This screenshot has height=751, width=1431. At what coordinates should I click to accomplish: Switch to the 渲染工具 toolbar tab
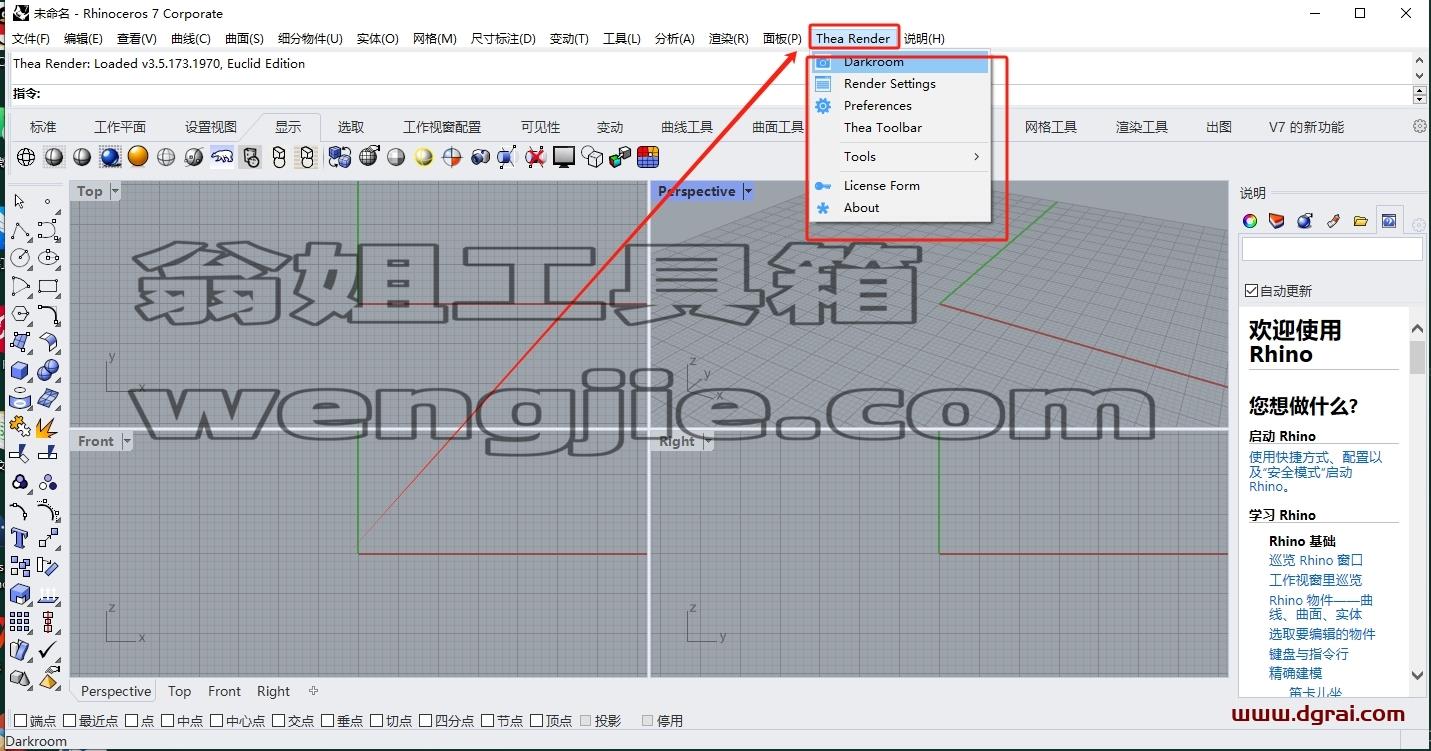click(x=1142, y=127)
